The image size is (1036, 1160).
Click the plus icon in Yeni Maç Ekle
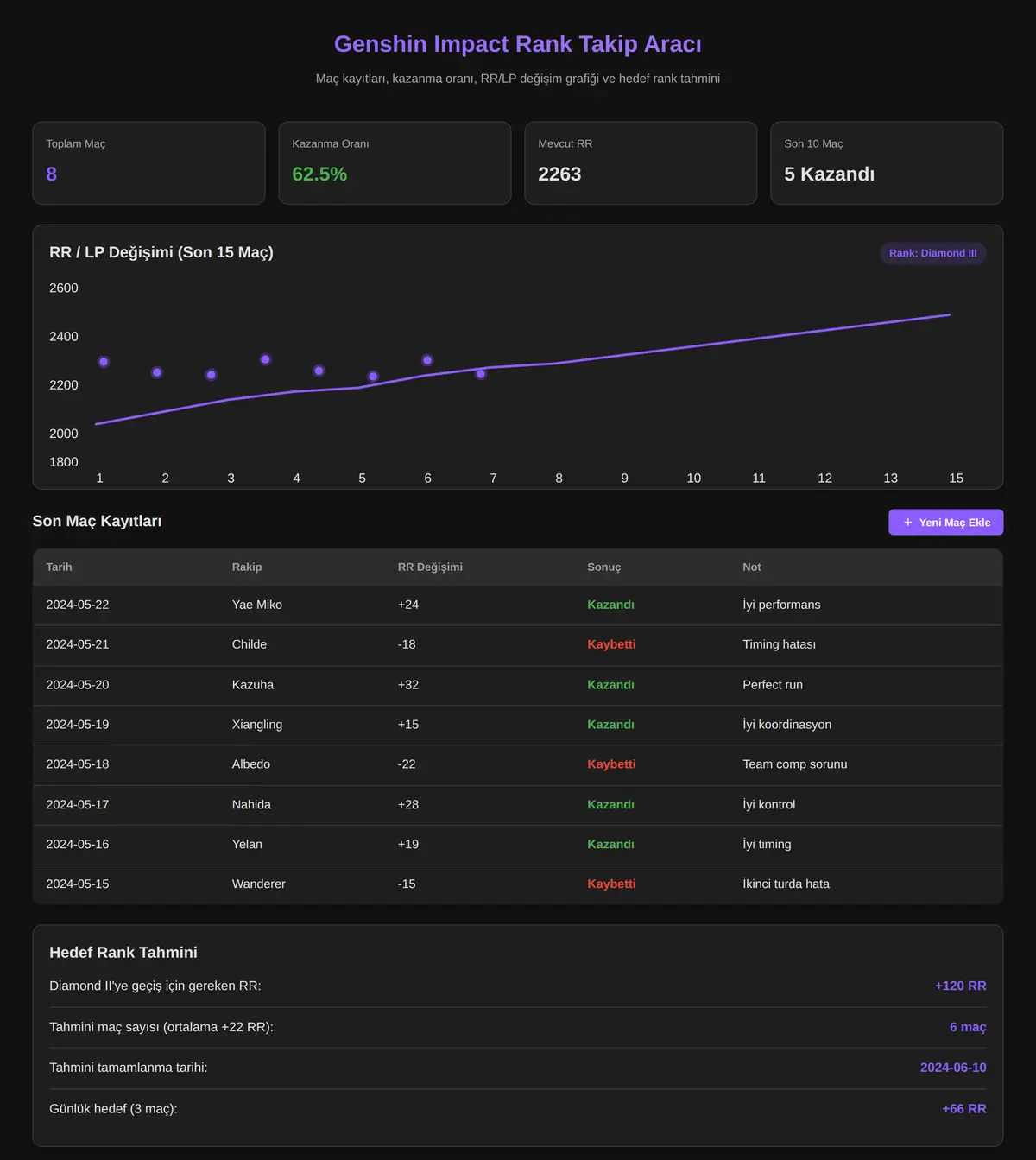[x=907, y=522]
